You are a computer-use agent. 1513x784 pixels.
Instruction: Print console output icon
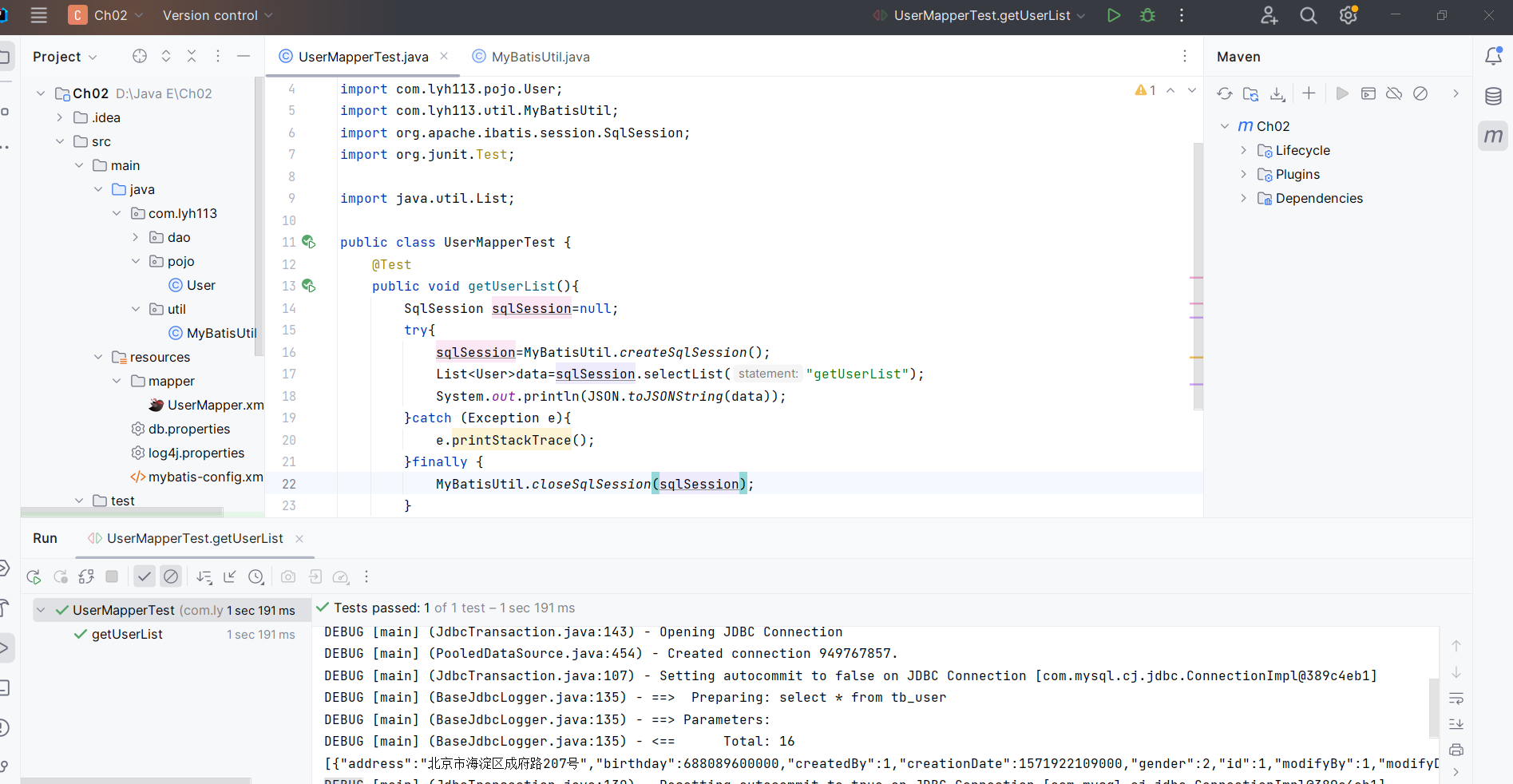pos(1456,750)
